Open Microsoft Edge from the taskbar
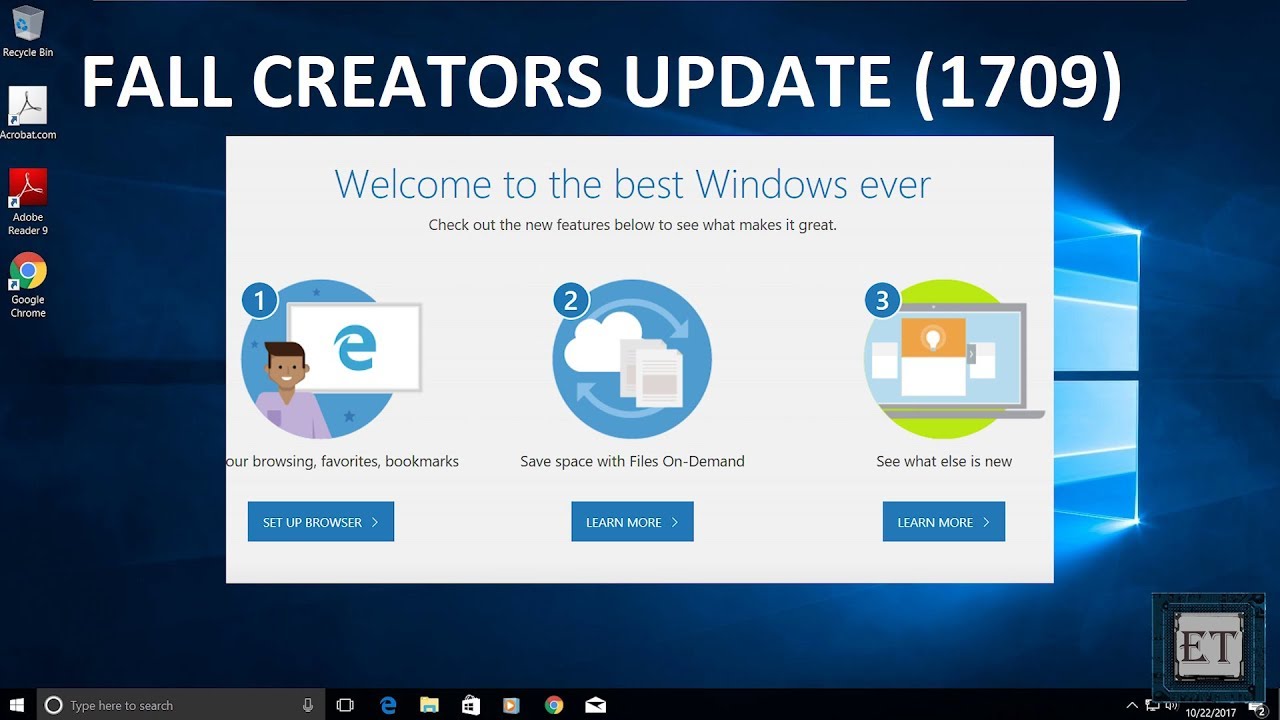This screenshot has width=1280, height=720. pyautogui.click(x=388, y=705)
